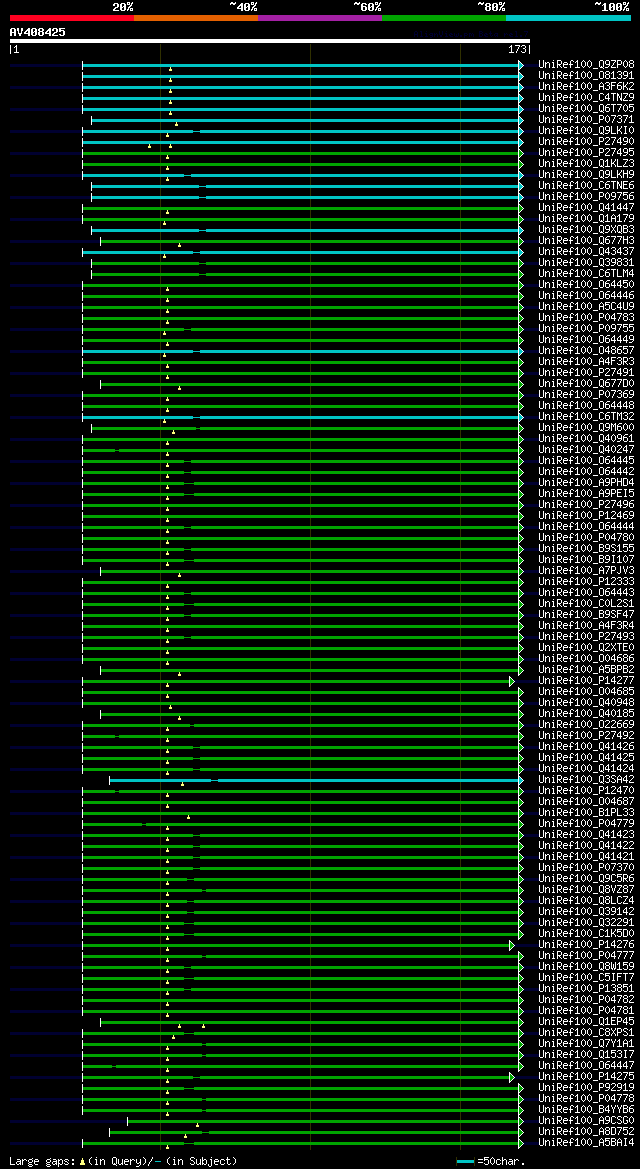Select the UniRef100_Q1KLZ3 label
This screenshot has width=640, height=1169.
pos(586,164)
